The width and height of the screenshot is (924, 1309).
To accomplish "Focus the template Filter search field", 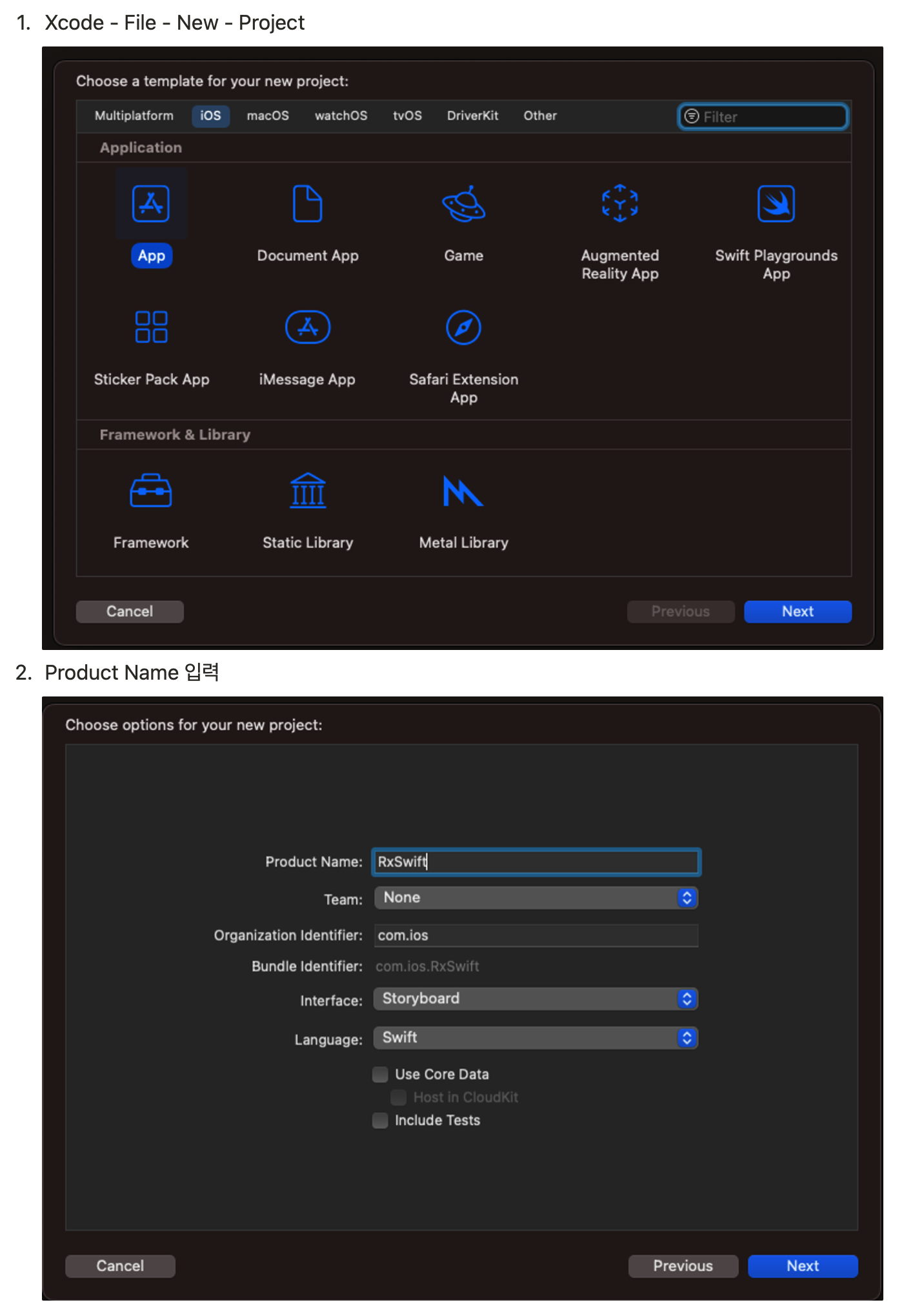I will 763,116.
